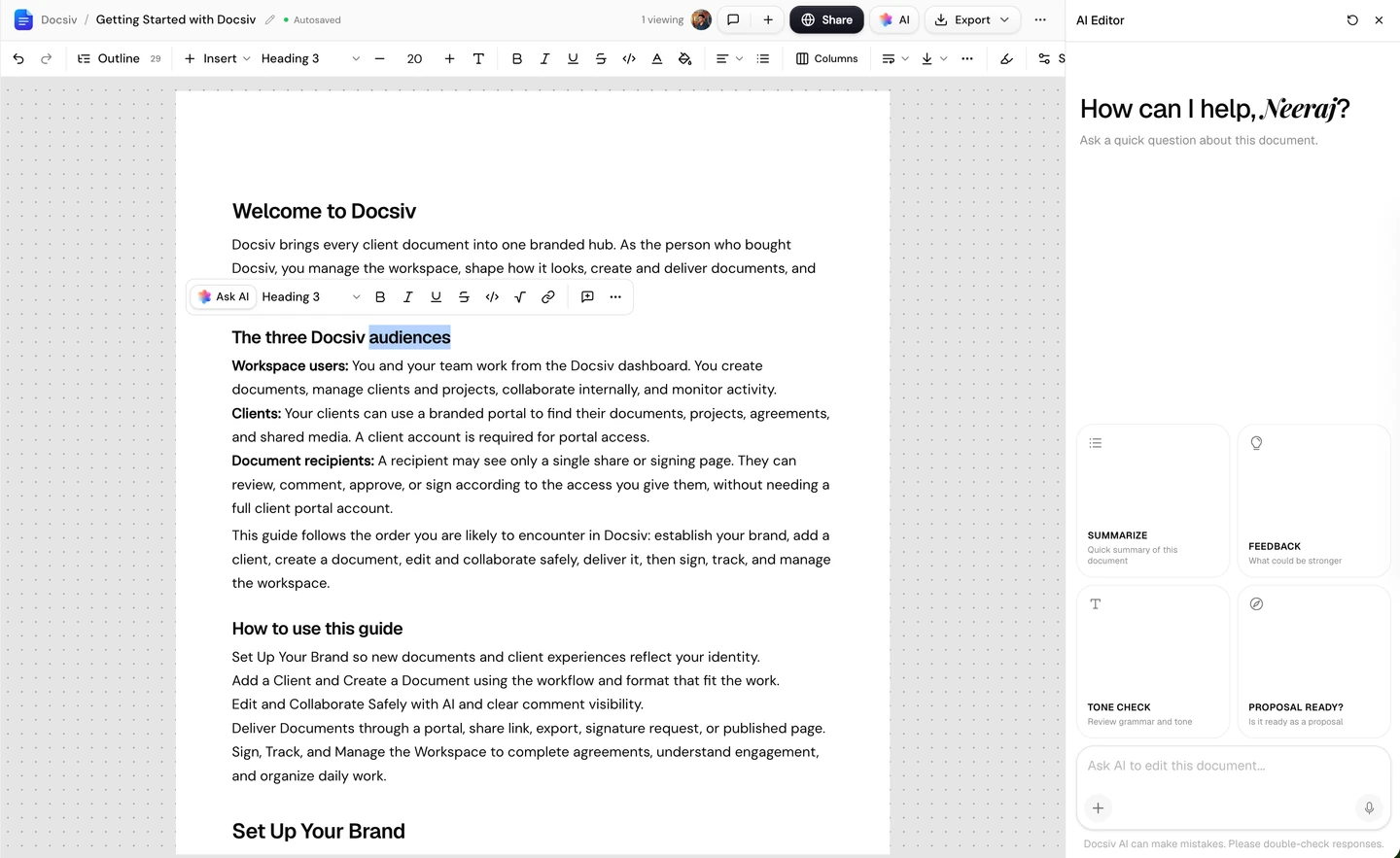1400x858 pixels.
Task: Open the line spacing dropdown
Action: (x=894, y=58)
